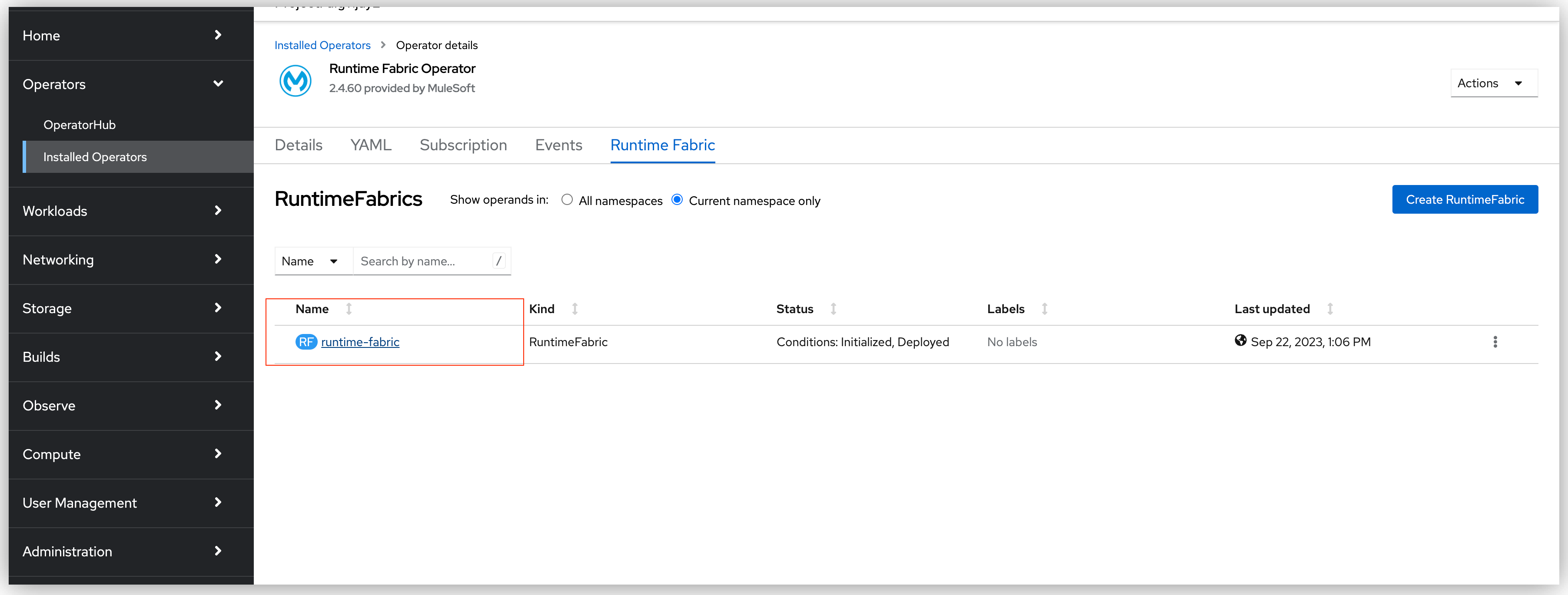The width and height of the screenshot is (1568, 595).
Task: Click the MuleSoft operator logo icon
Action: [295, 80]
